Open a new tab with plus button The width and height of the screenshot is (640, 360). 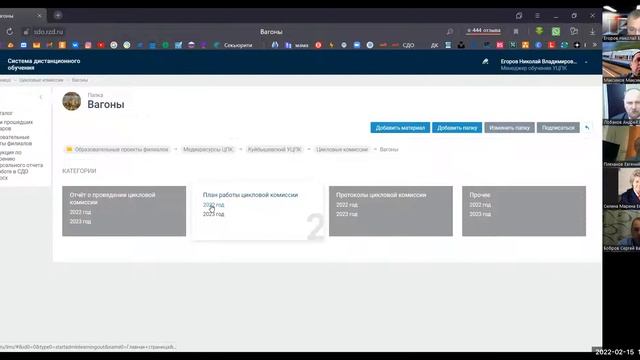58,16
